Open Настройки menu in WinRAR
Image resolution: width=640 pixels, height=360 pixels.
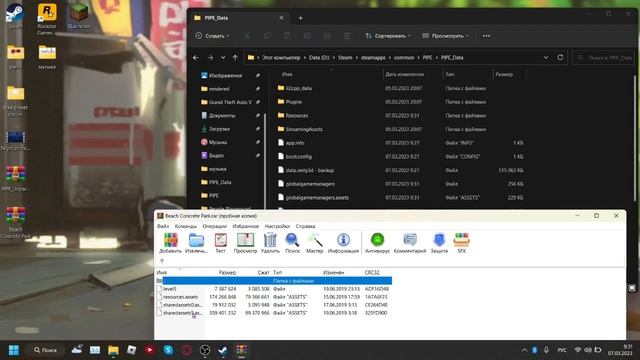tap(277, 226)
